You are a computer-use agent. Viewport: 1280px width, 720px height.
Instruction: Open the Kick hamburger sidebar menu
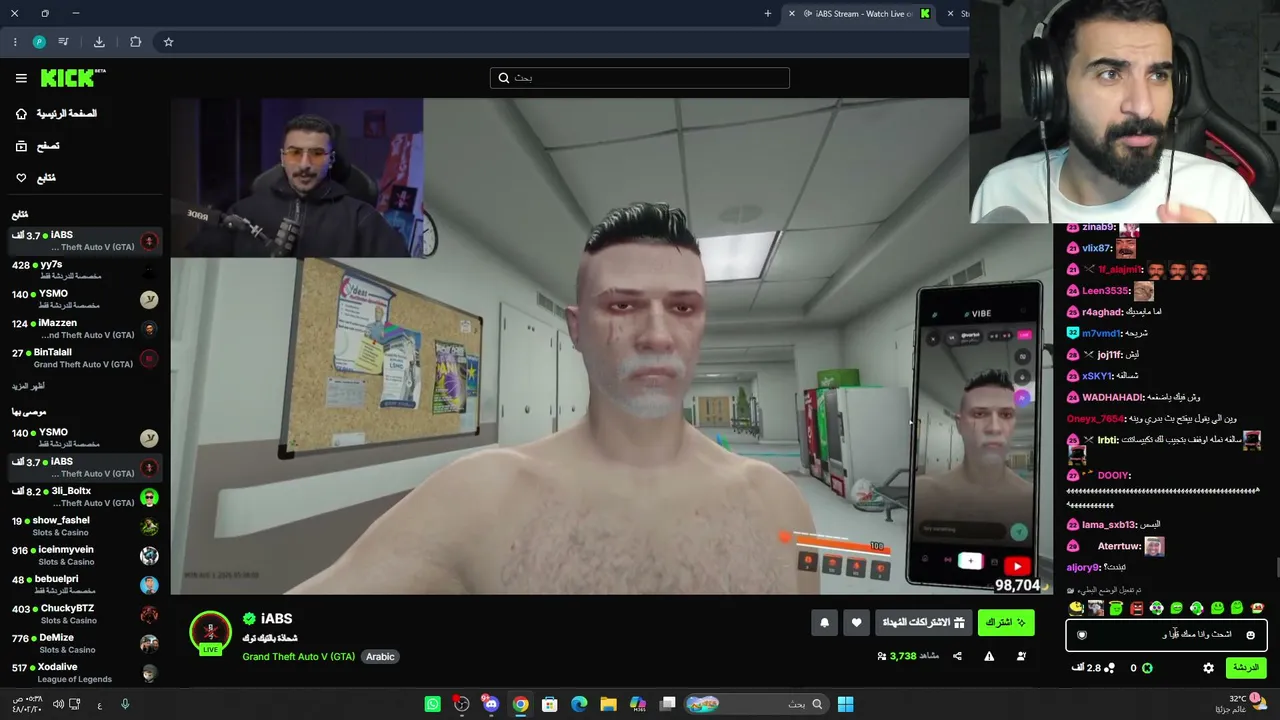coord(21,78)
